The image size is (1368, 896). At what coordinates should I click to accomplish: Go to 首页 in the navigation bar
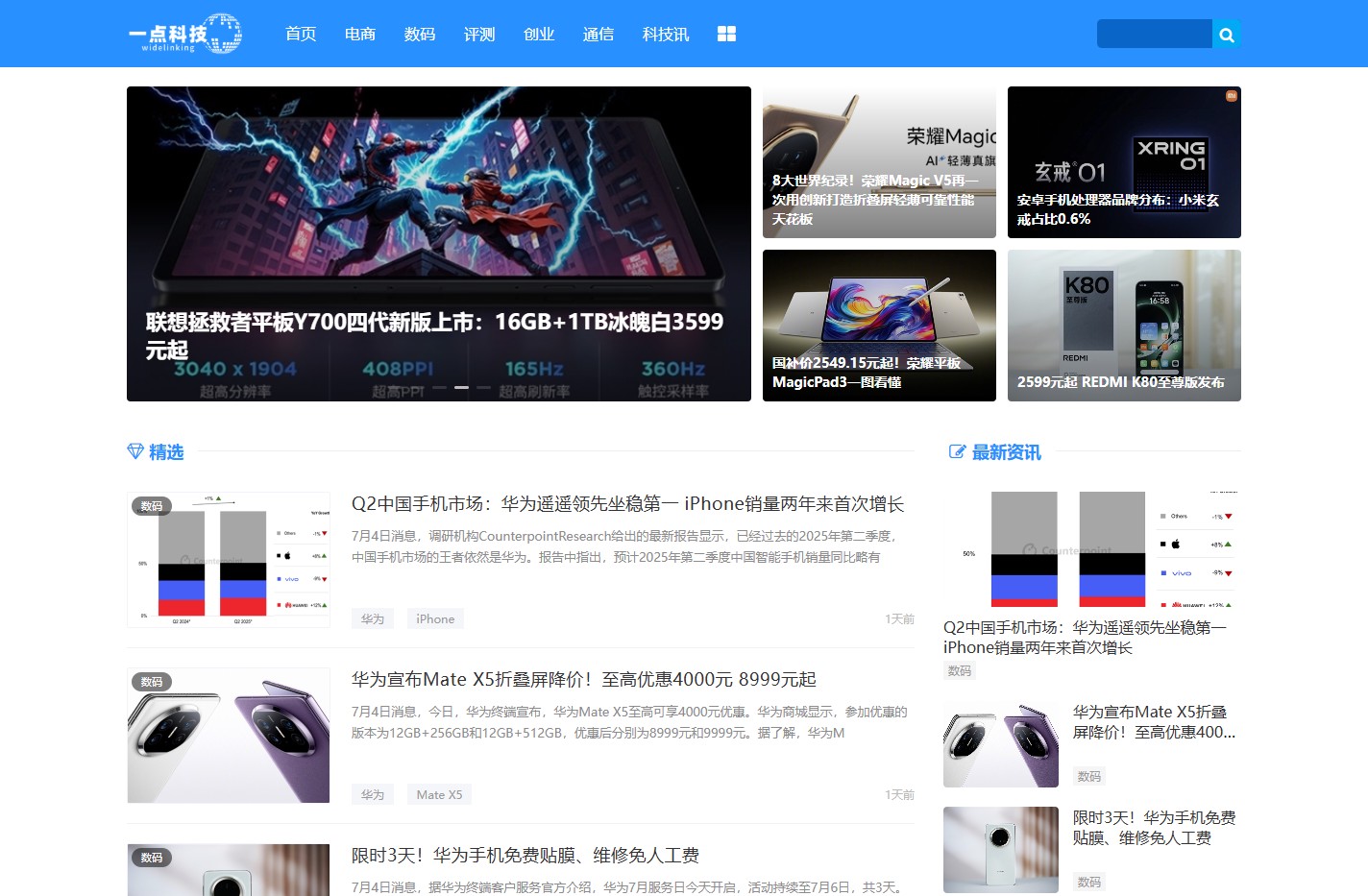tap(301, 34)
